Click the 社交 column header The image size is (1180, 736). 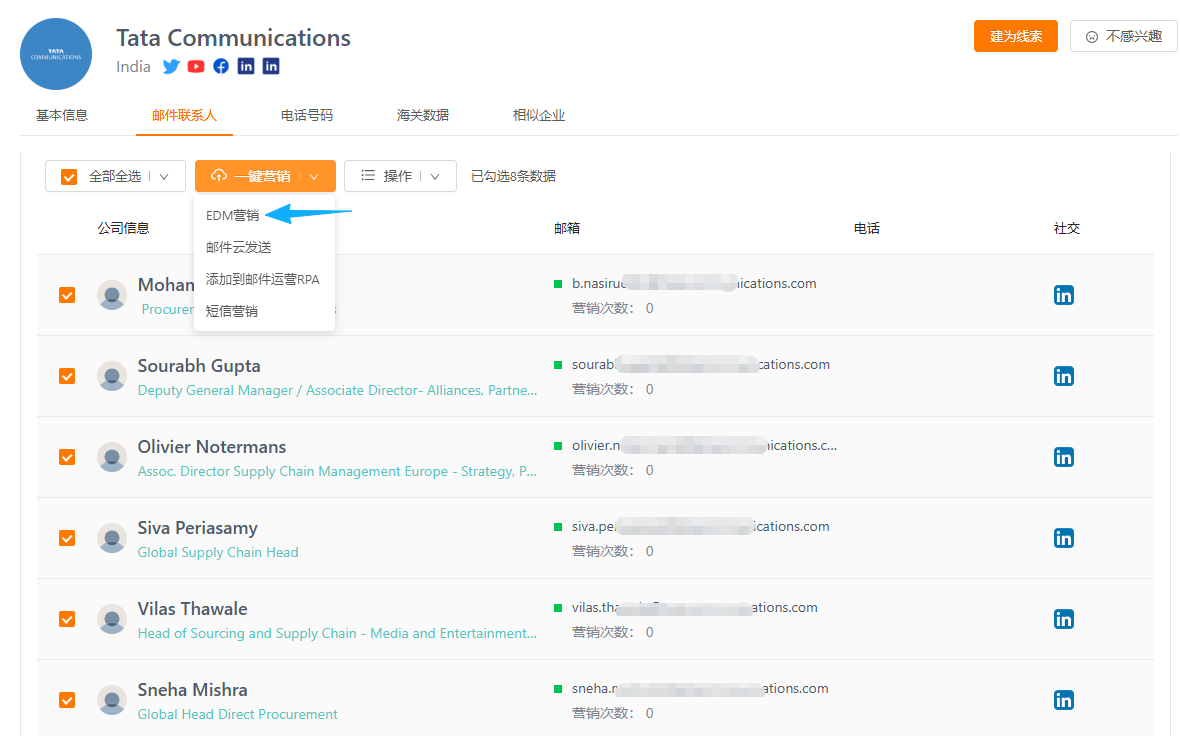(x=1066, y=228)
